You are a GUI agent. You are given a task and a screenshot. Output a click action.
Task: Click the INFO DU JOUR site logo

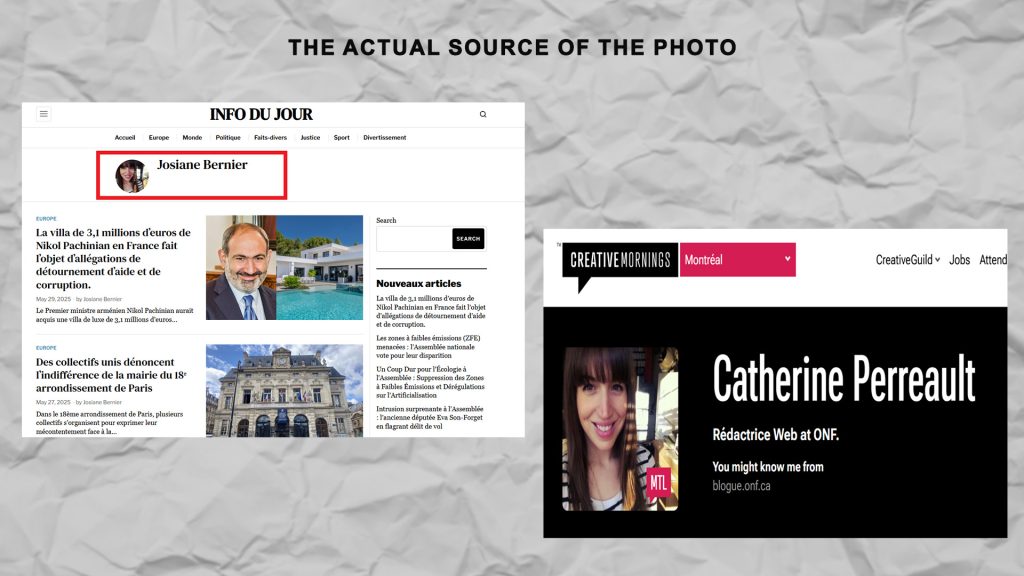tap(261, 114)
